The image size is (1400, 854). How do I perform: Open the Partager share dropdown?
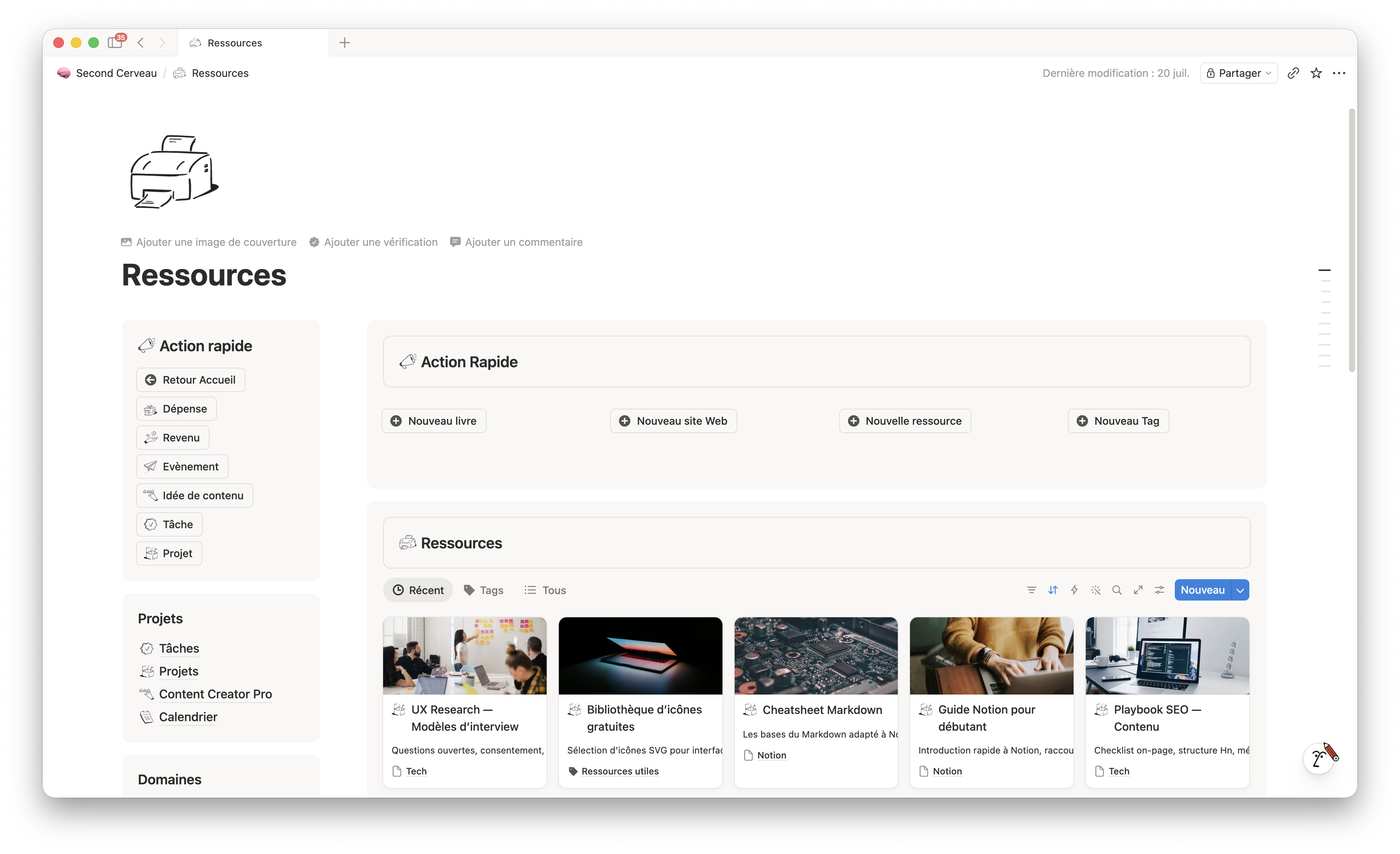coord(1239,73)
